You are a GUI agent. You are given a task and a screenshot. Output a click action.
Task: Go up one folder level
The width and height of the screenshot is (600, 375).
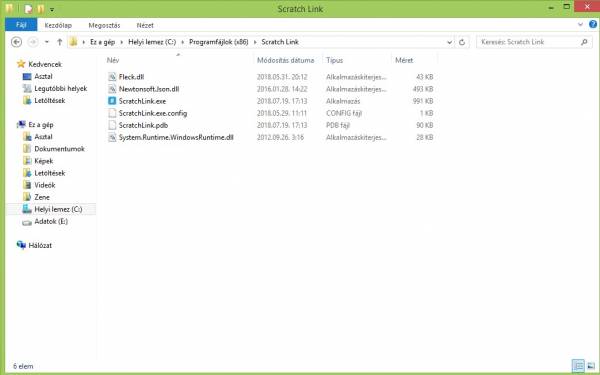pyautogui.click(x=60, y=42)
